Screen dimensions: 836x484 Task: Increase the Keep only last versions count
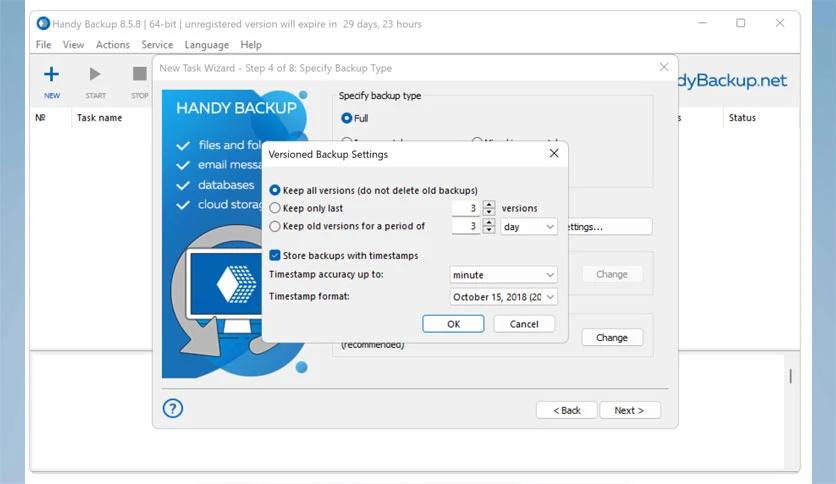coord(489,204)
